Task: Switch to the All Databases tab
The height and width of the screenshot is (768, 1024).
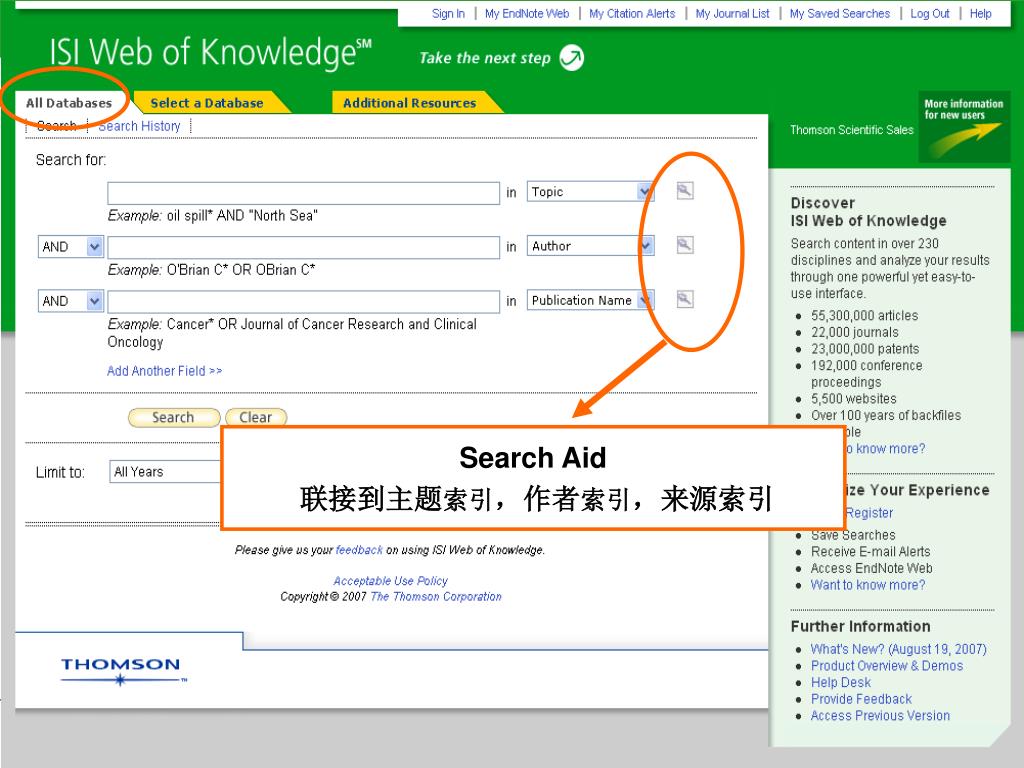Action: tap(69, 103)
